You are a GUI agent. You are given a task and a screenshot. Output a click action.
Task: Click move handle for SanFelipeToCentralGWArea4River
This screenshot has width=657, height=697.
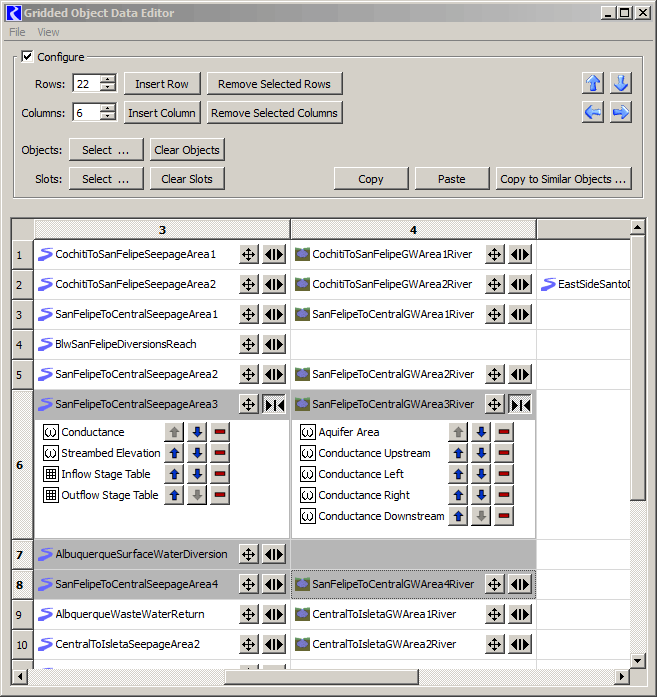(494, 584)
